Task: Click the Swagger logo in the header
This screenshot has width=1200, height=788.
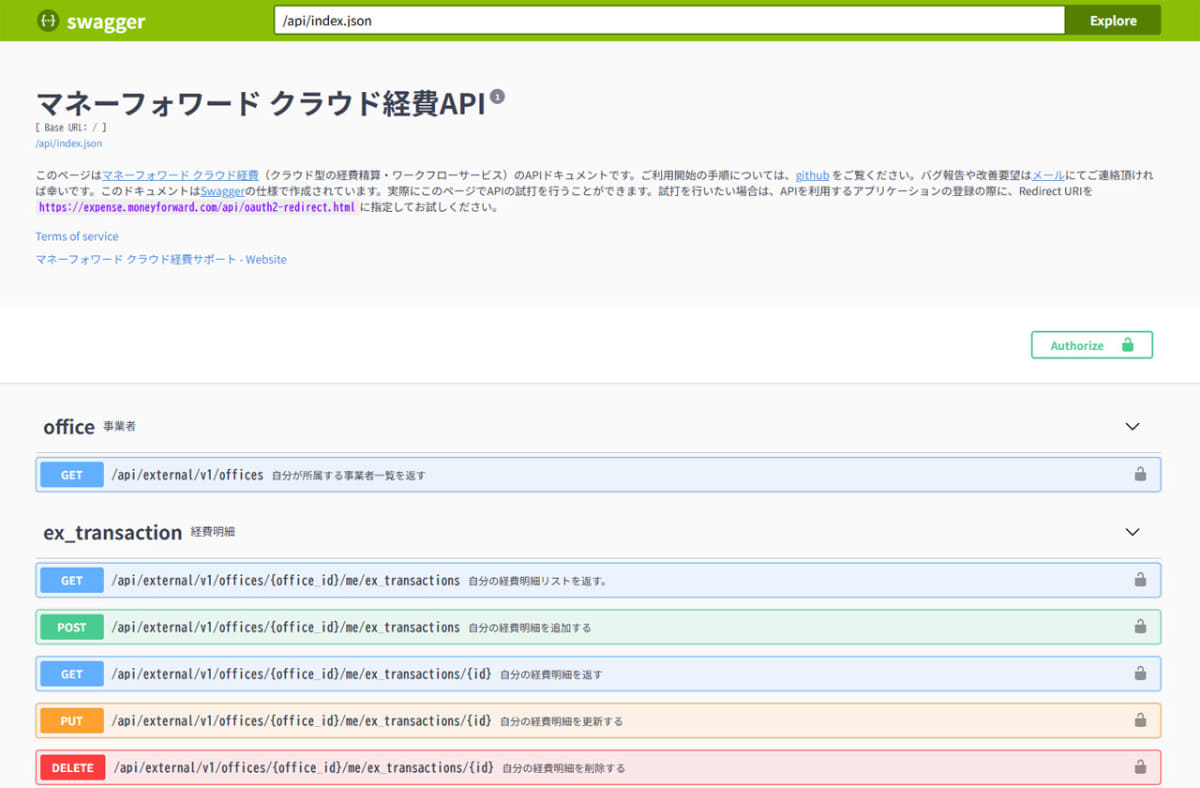Action: coord(90,20)
